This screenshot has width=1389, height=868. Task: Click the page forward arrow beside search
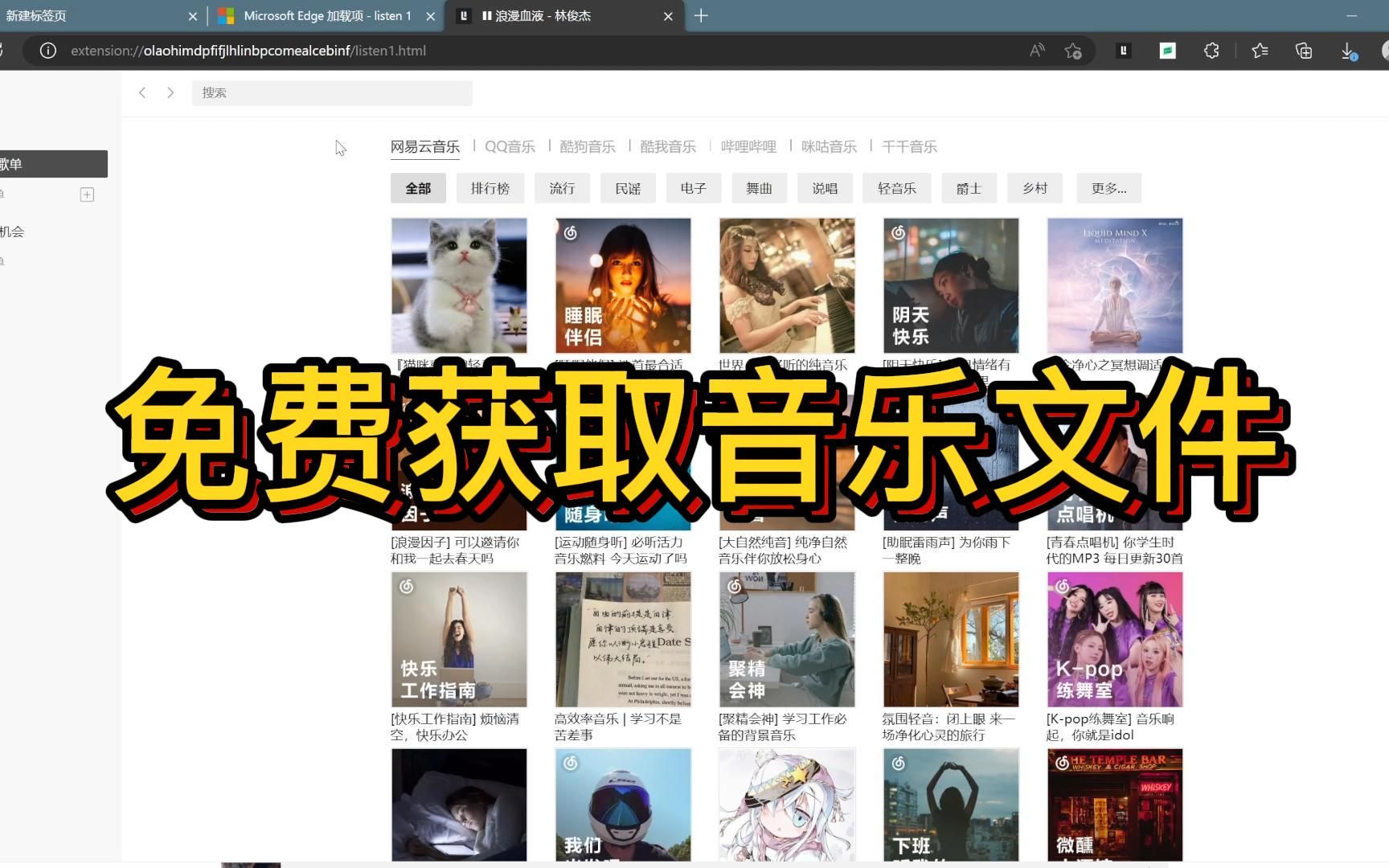[170, 92]
